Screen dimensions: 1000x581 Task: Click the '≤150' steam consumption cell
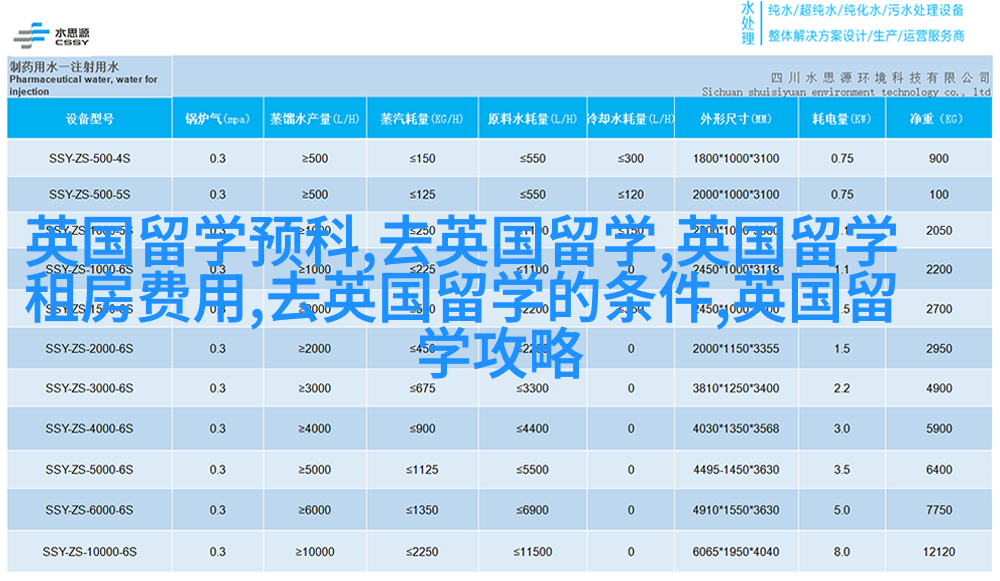pyautogui.click(x=422, y=158)
